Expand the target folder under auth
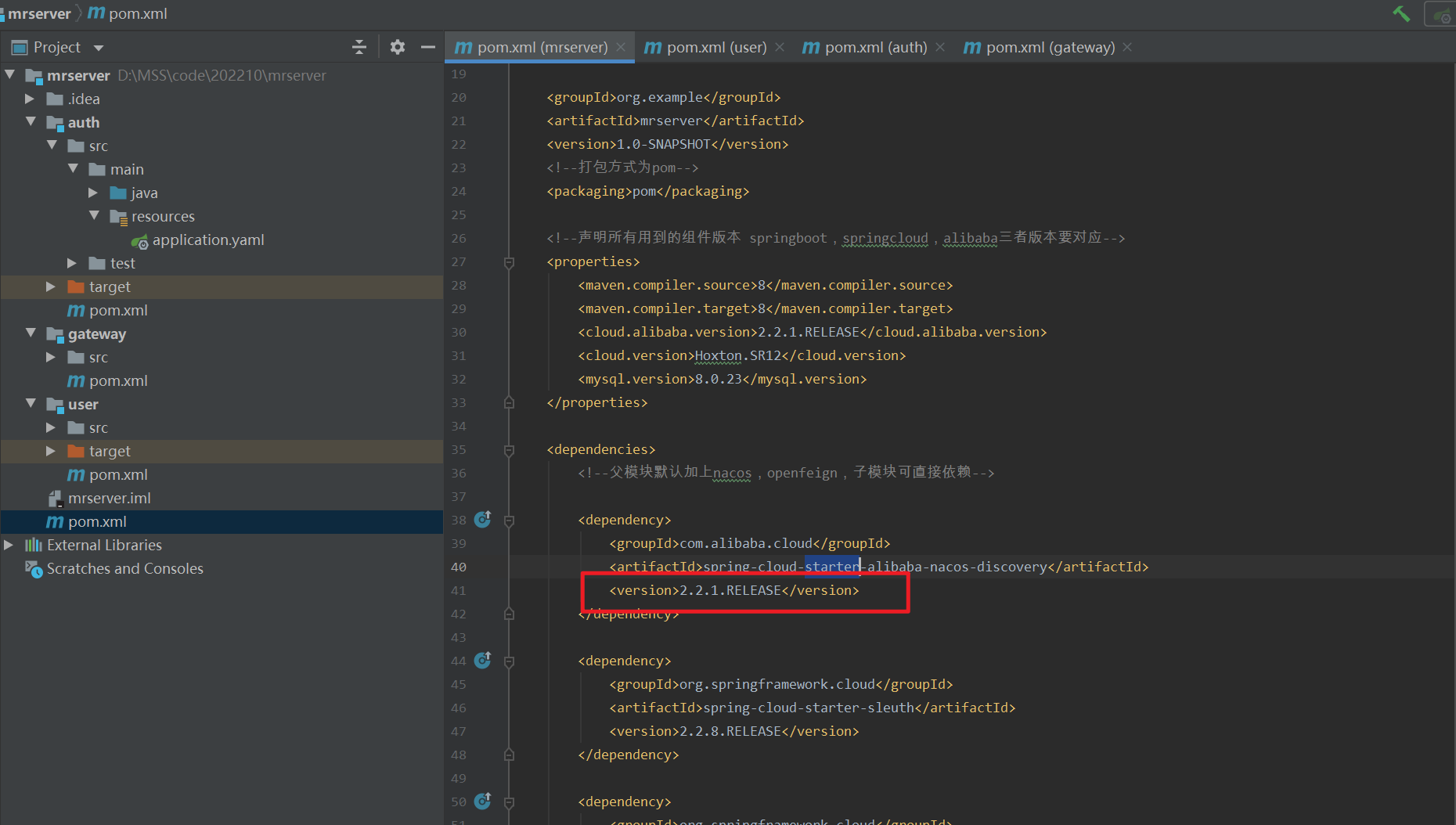This screenshot has height=825, width=1456. coord(51,286)
